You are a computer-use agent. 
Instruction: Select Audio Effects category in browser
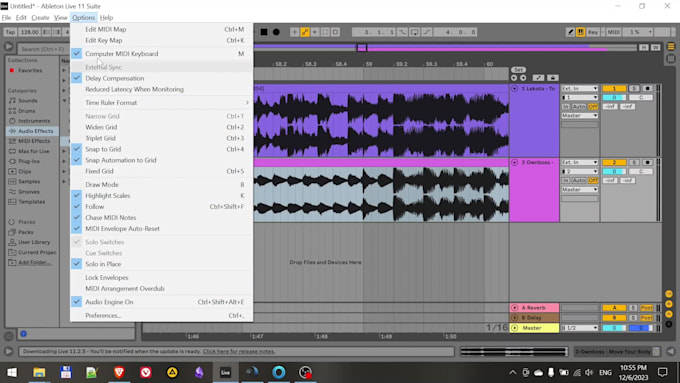[x=35, y=131]
